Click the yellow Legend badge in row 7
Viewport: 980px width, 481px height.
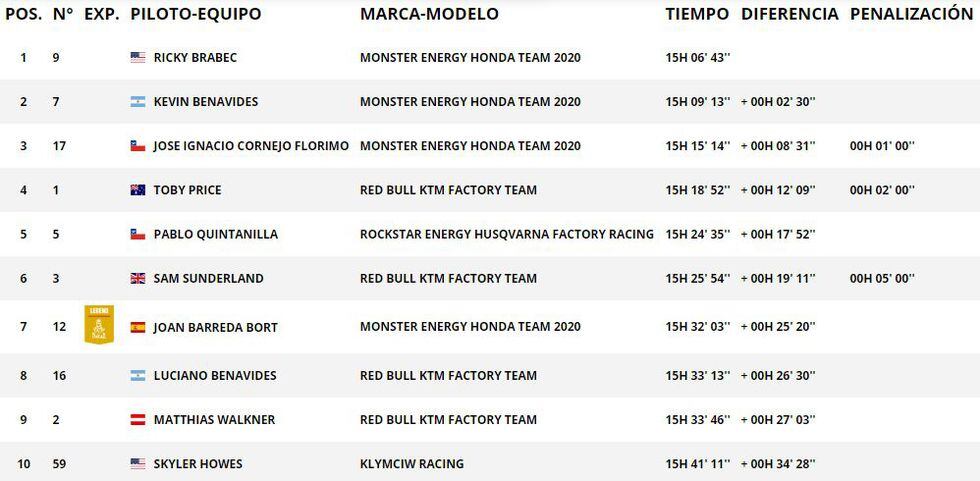pos(99,325)
